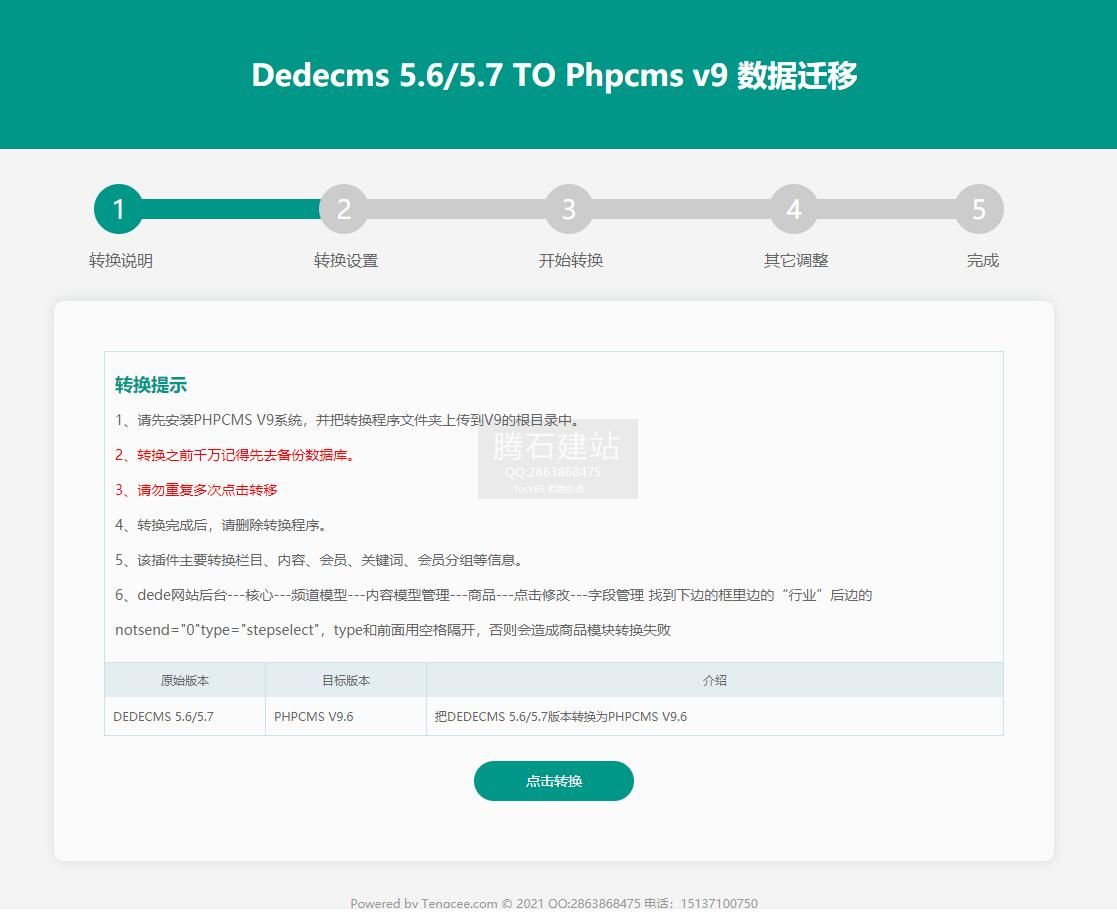This screenshot has height=919, width=1117.
Task: Click the 介绍 column header
Action: point(715,680)
